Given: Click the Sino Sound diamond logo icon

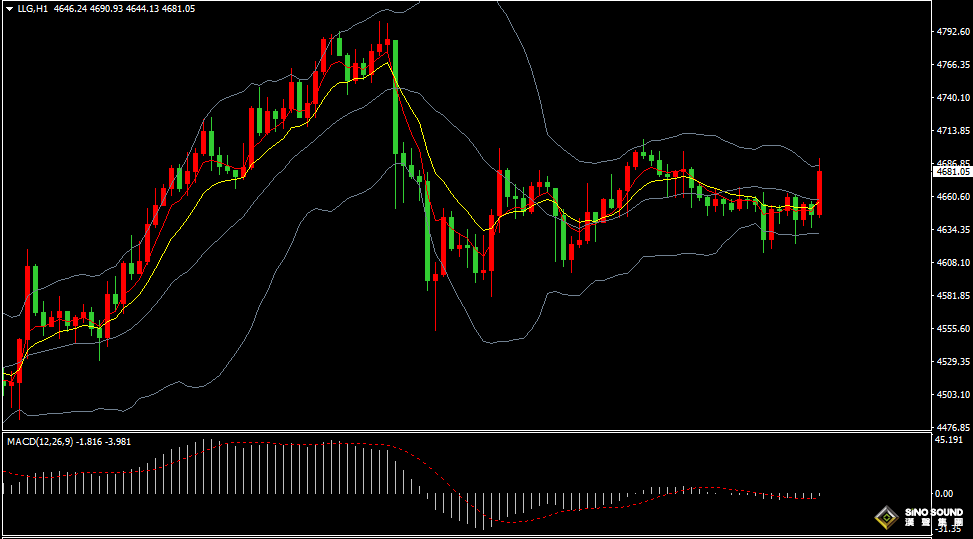Looking at the screenshot, I should pyautogui.click(x=885, y=517).
